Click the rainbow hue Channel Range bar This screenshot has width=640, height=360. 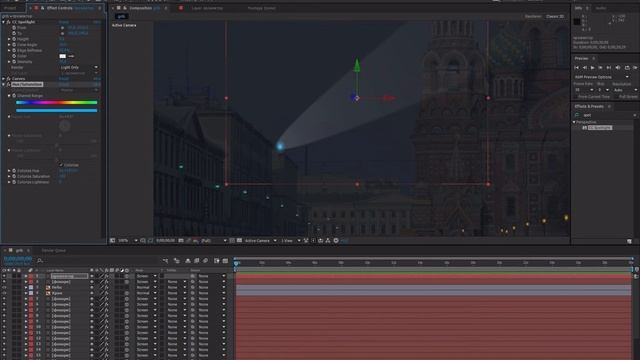(57, 102)
